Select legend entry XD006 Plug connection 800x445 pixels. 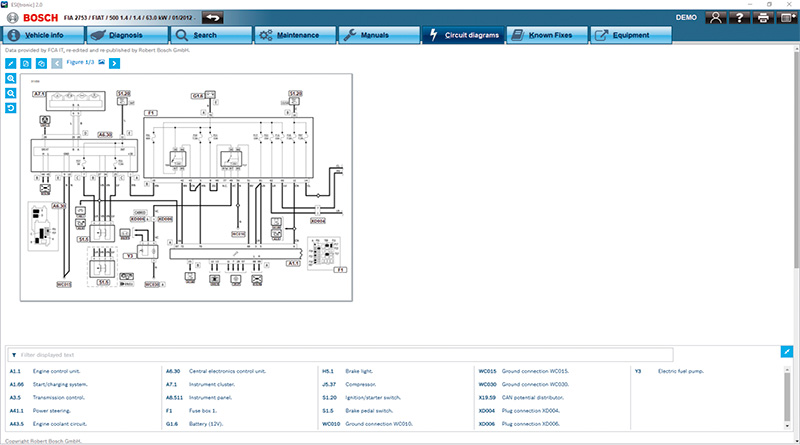click(x=519, y=424)
